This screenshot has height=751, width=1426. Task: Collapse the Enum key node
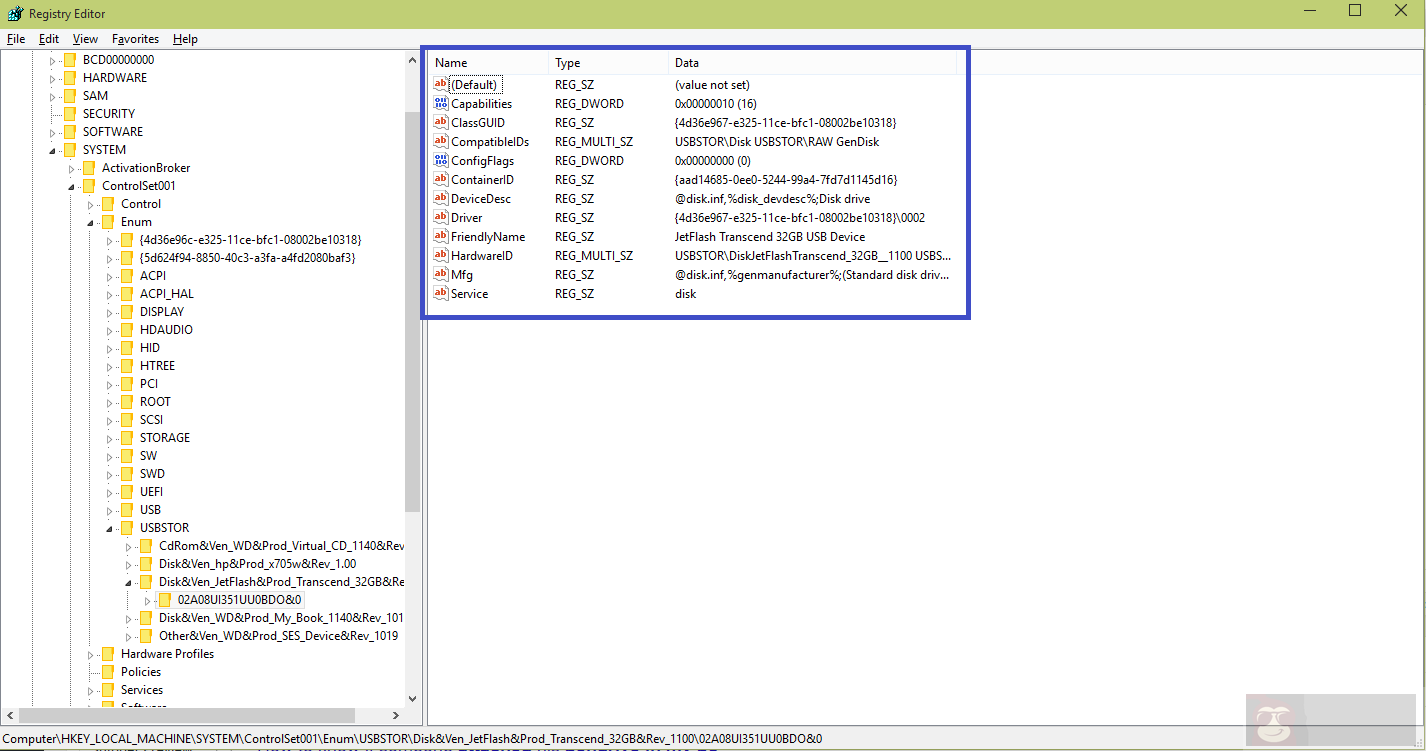pyautogui.click(x=90, y=222)
